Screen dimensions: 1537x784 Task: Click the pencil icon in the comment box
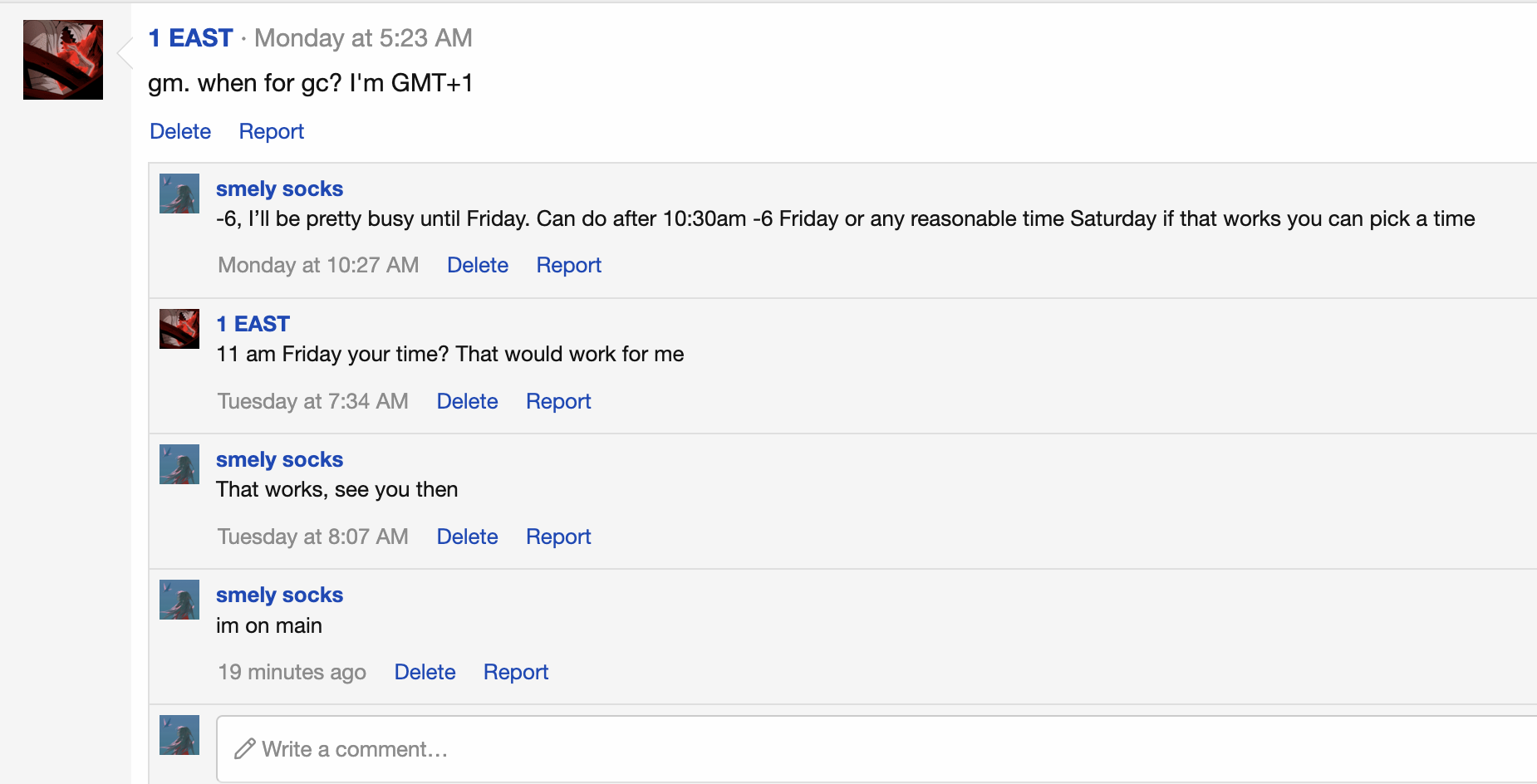244,749
